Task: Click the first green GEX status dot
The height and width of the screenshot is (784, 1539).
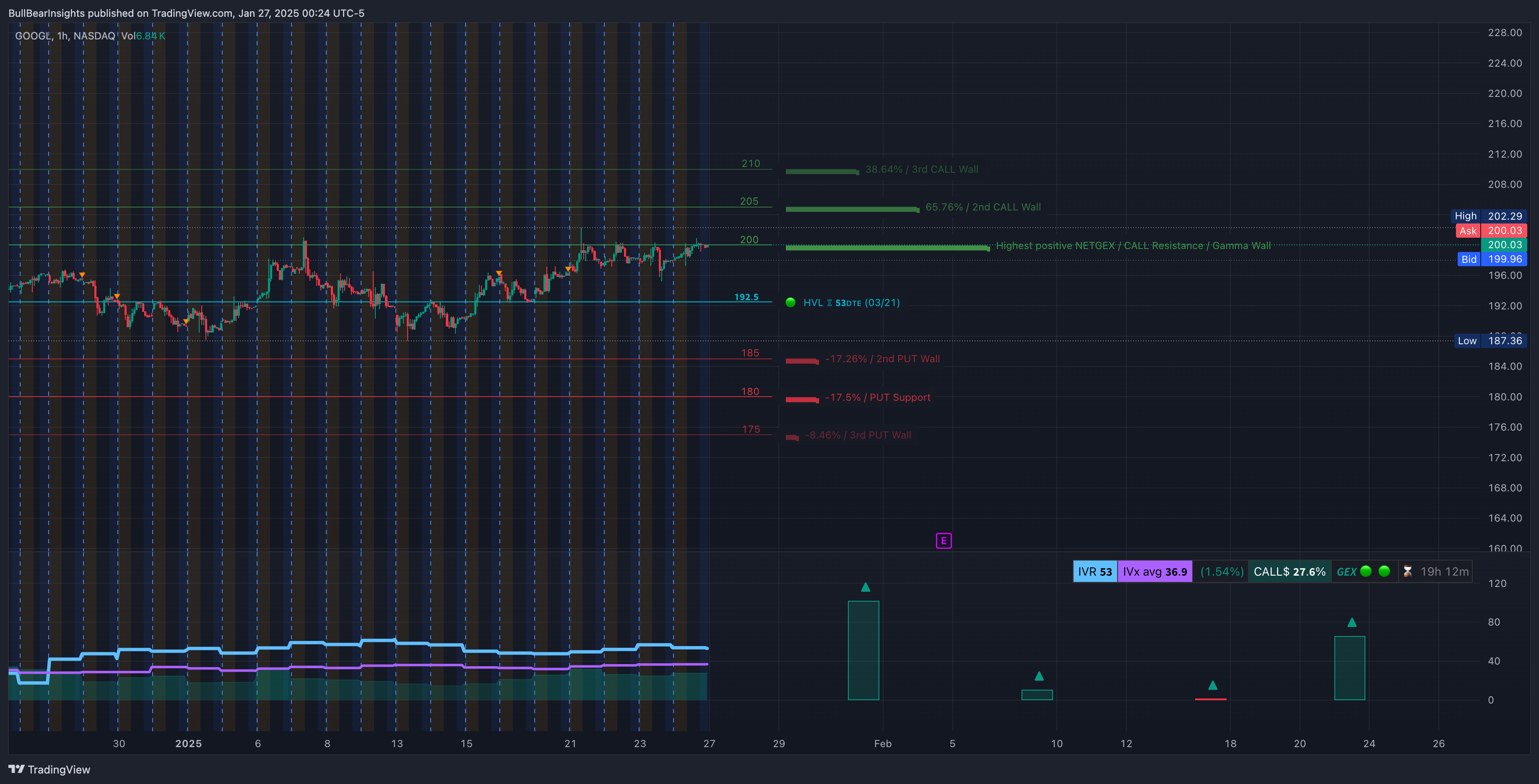Action: click(1365, 571)
